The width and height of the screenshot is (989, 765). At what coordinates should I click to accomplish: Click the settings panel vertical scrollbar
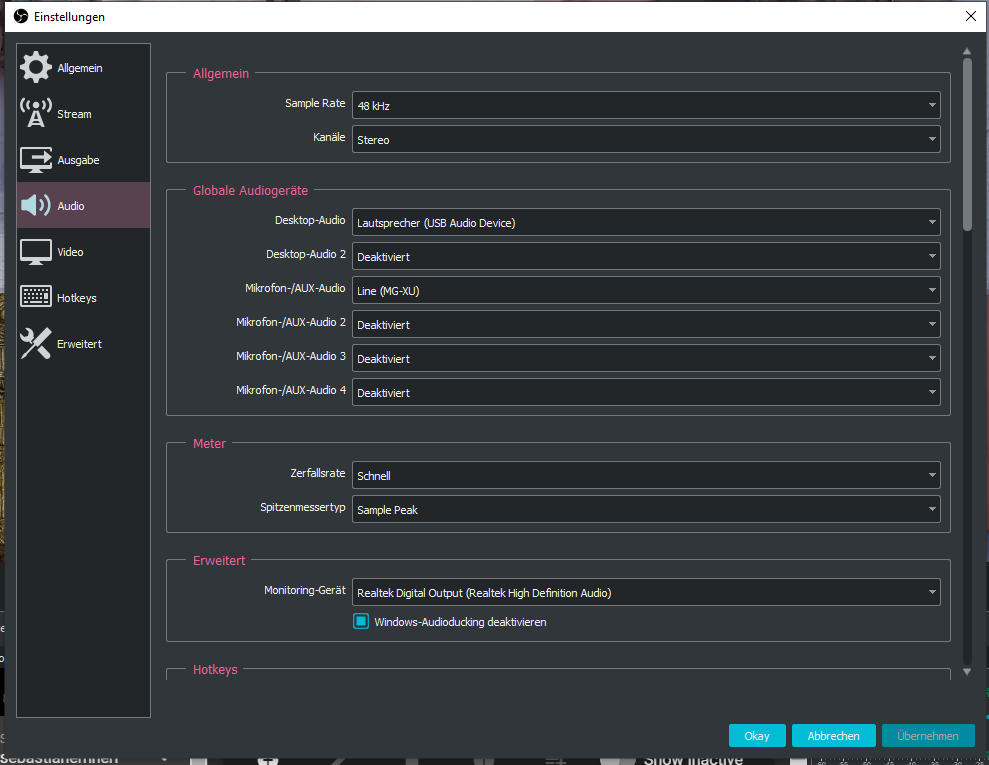tap(966, 145)
